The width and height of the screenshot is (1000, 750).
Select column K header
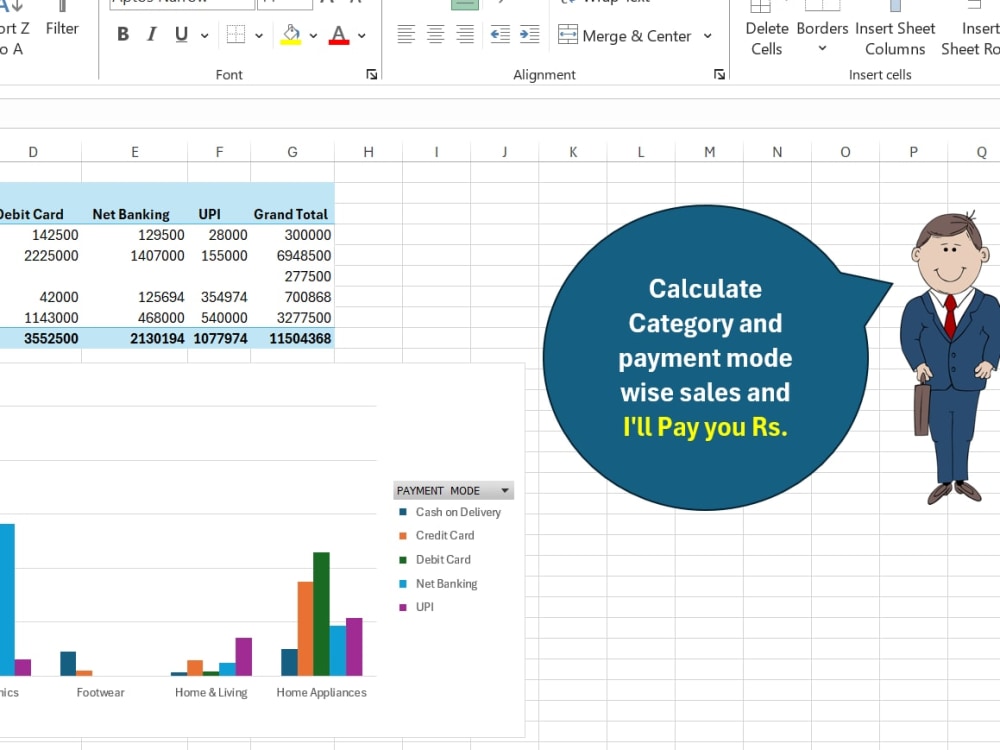click(573, 152)
